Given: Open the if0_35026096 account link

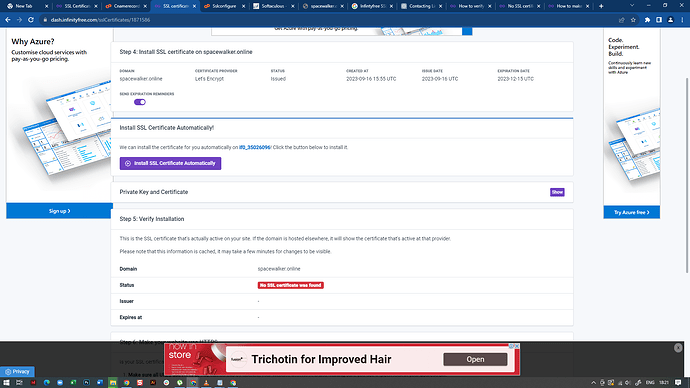Looking at the screenshot, I should (255, 147).
